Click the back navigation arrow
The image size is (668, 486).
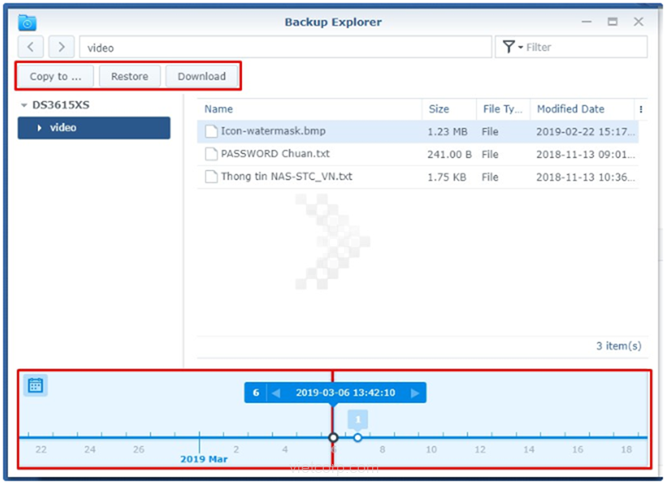(32, 47)
